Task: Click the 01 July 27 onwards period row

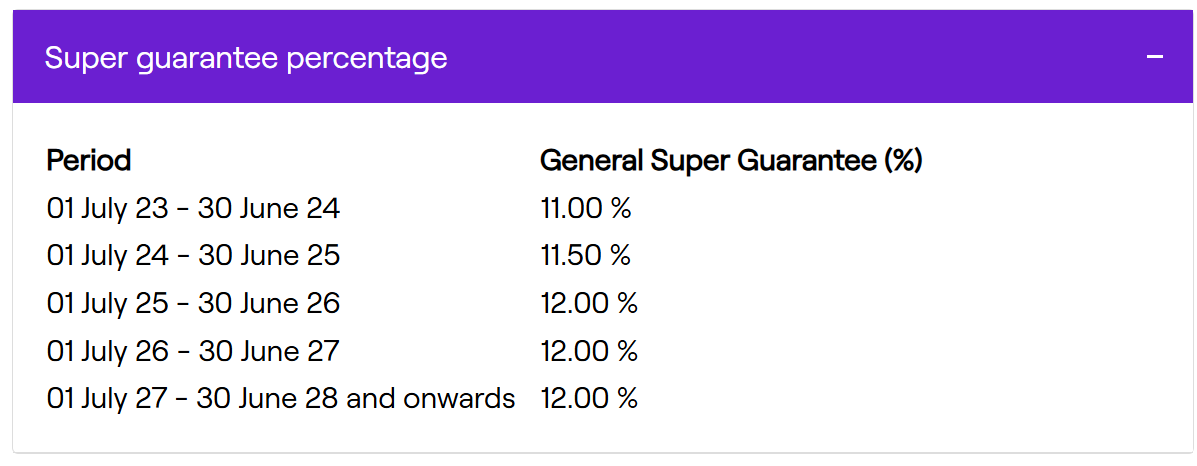Action: tap(281, 398)
